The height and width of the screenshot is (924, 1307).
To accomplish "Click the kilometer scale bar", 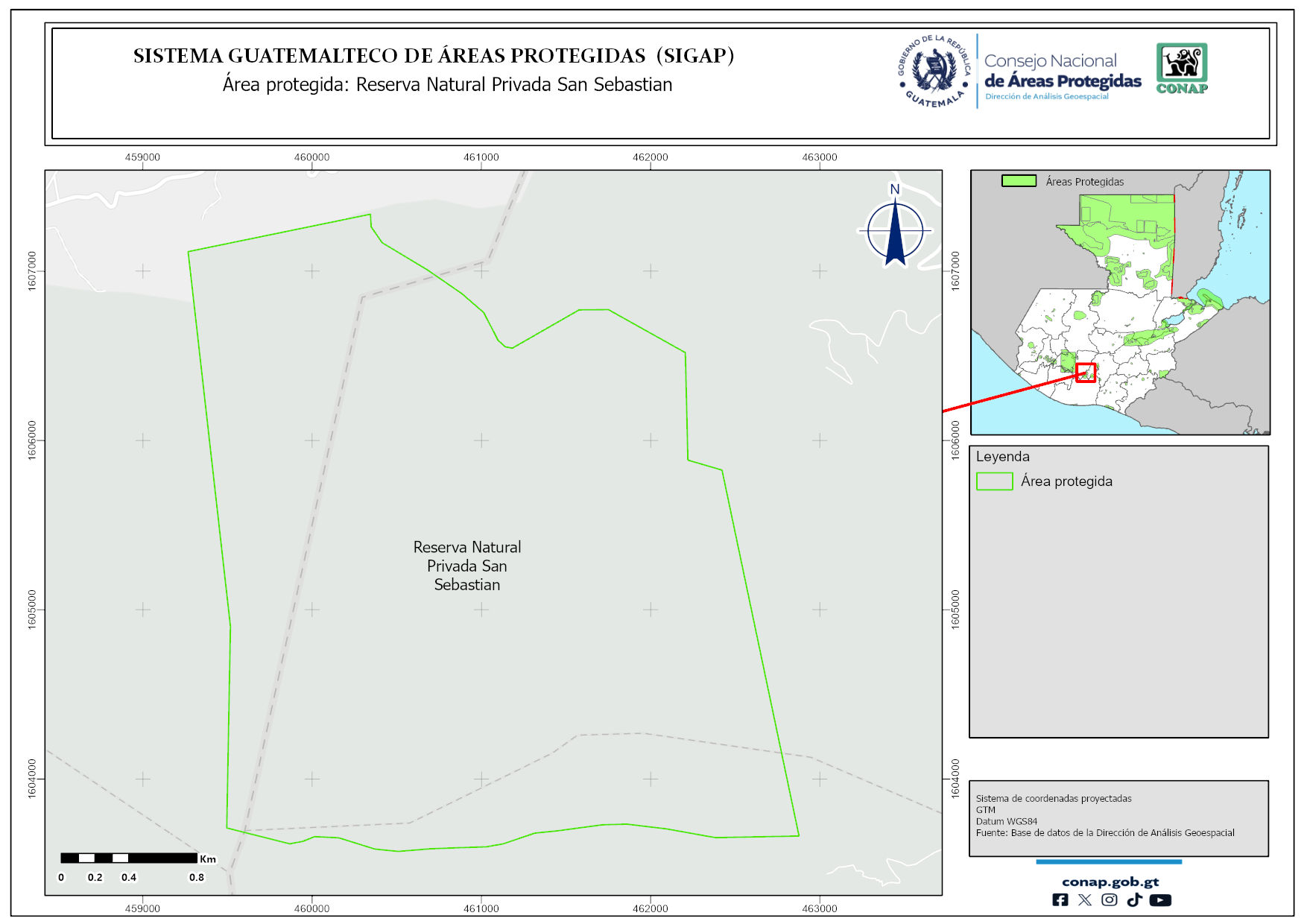I will (x=129, y=858).
